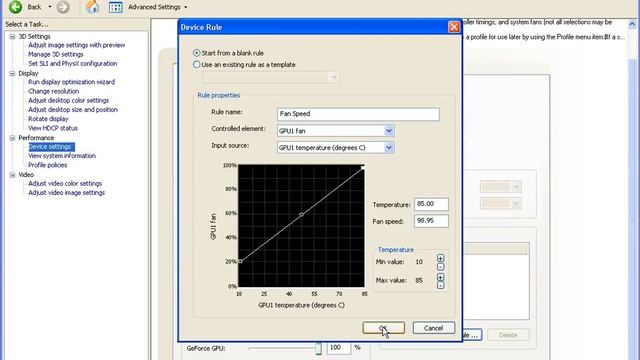Screen dimensions: 640x360
Task: Click the Fan speed value field
Action: pos(431,221)
